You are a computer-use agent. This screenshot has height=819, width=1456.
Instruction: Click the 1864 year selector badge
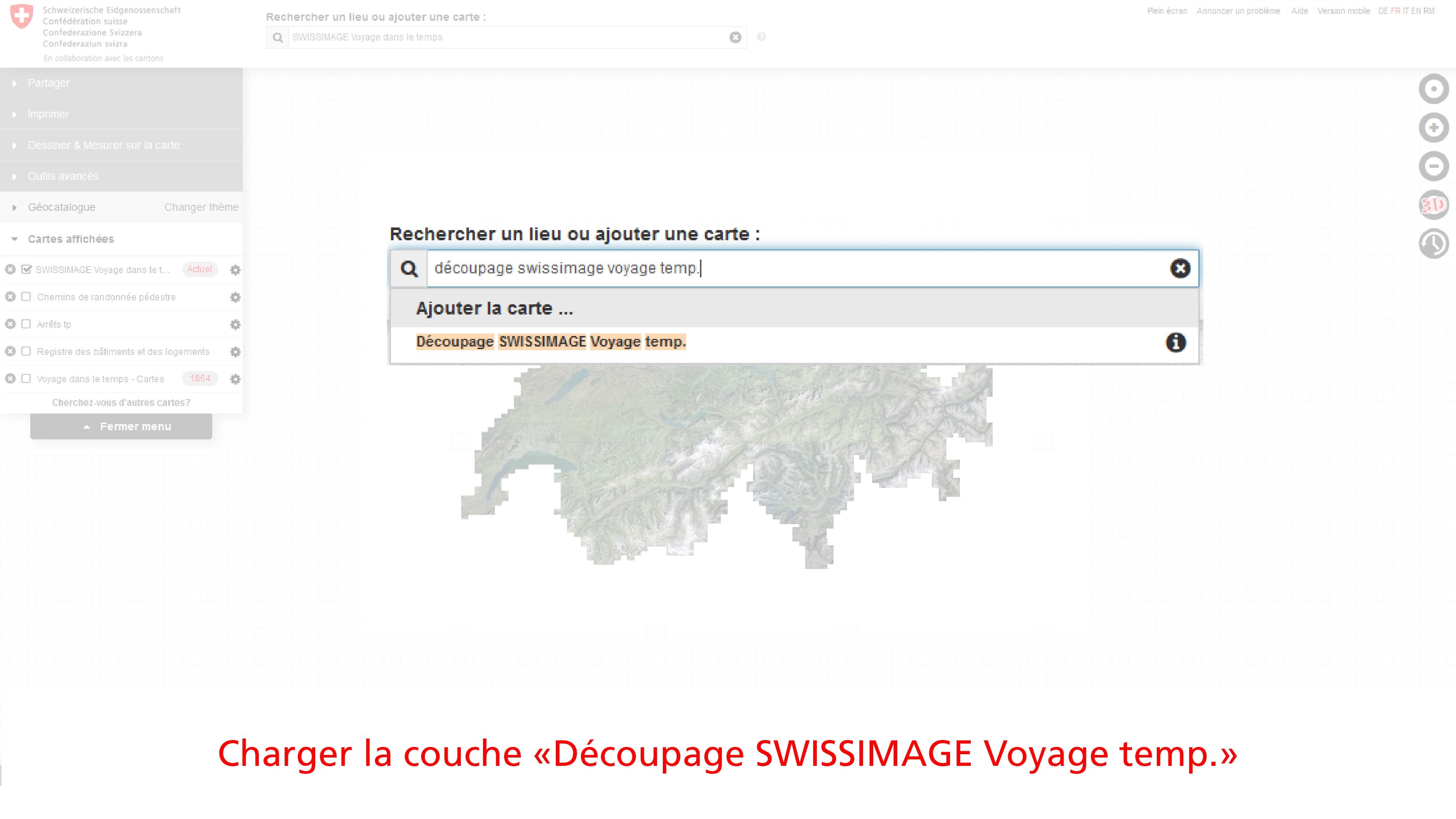200,378
